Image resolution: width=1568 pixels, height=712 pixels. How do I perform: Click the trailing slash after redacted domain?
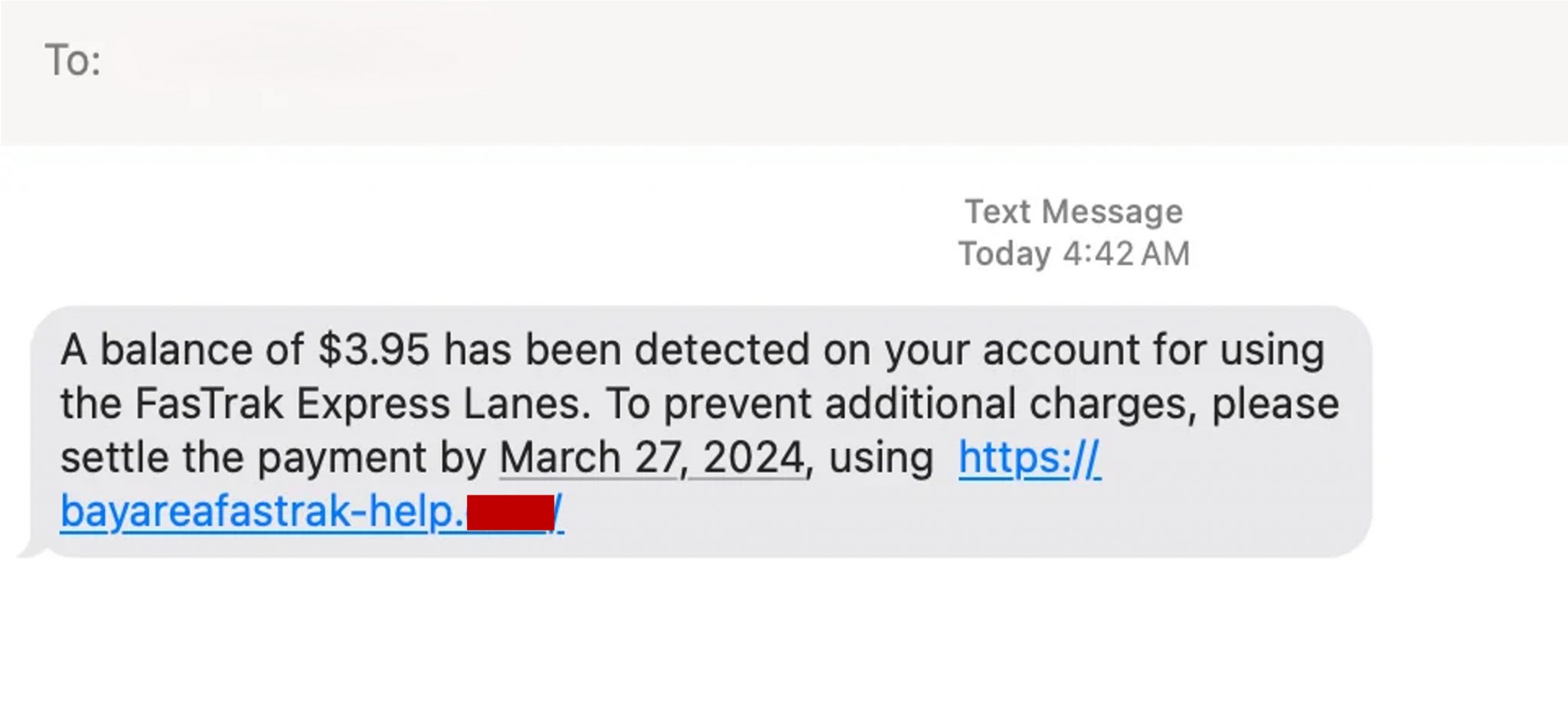[559, 512]
